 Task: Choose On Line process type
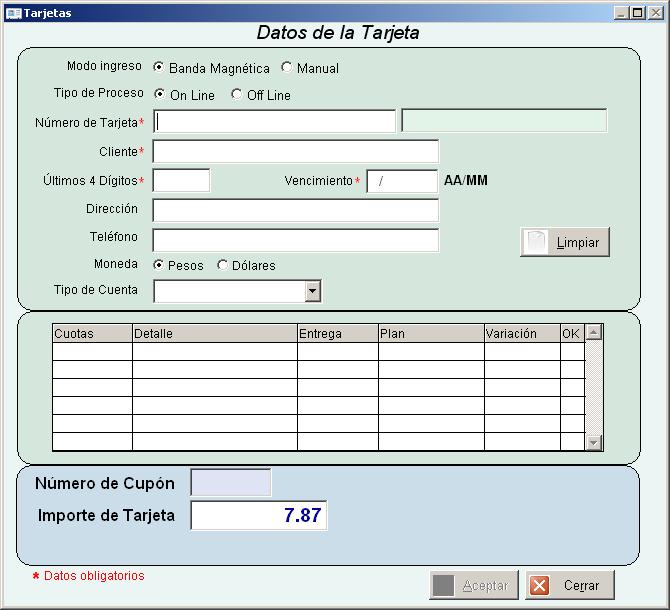[160, 94]
